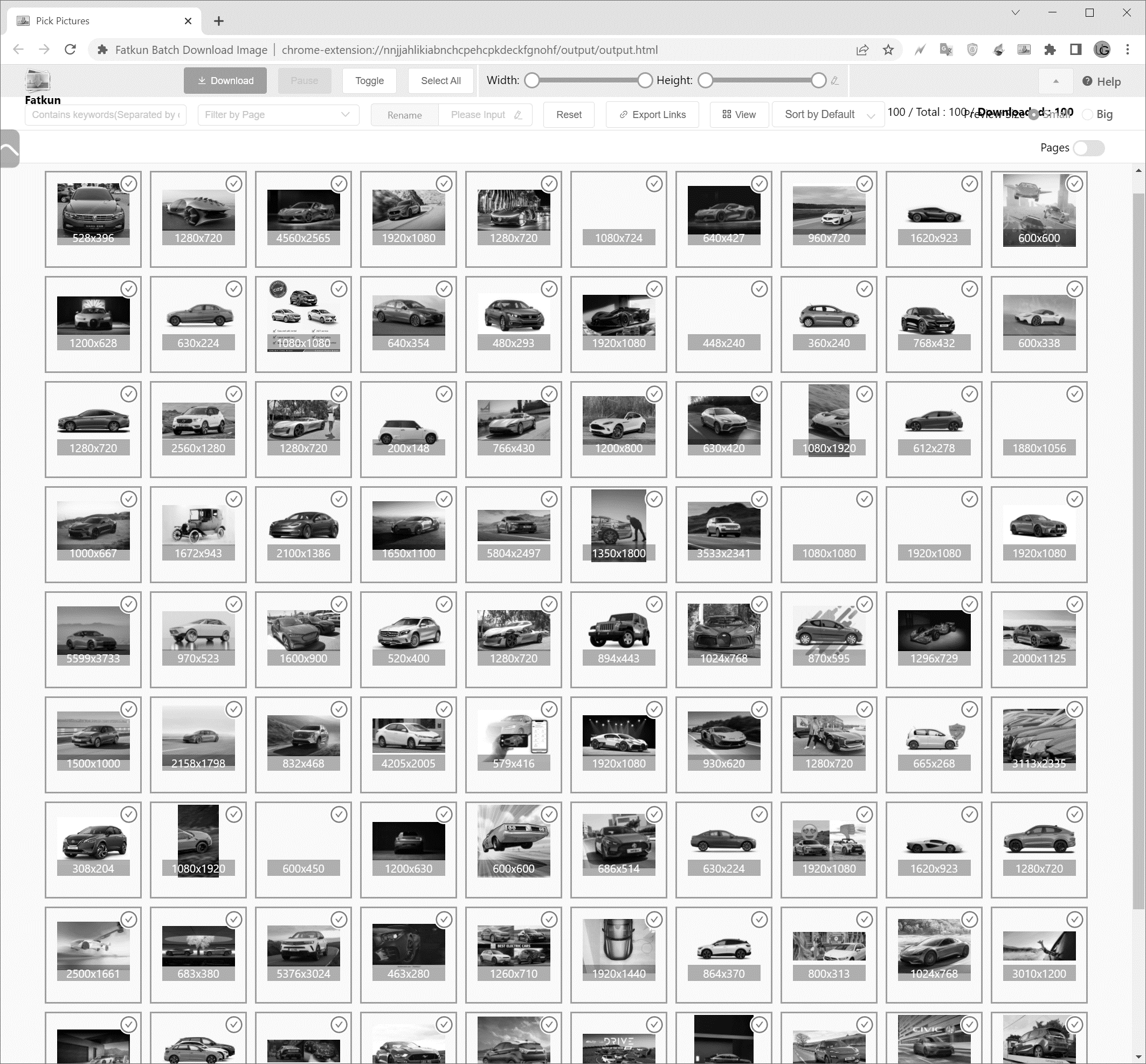1146x1064 pixels.
Task: Click the Width slider right handle
Action: (645, 81)
